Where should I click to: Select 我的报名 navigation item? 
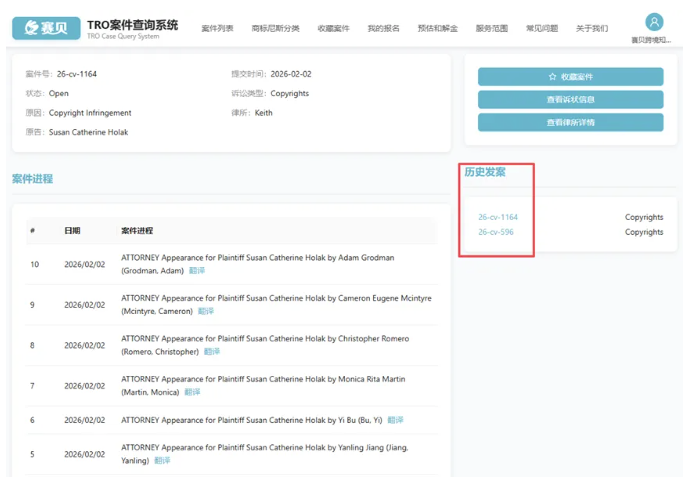[383, 29]
